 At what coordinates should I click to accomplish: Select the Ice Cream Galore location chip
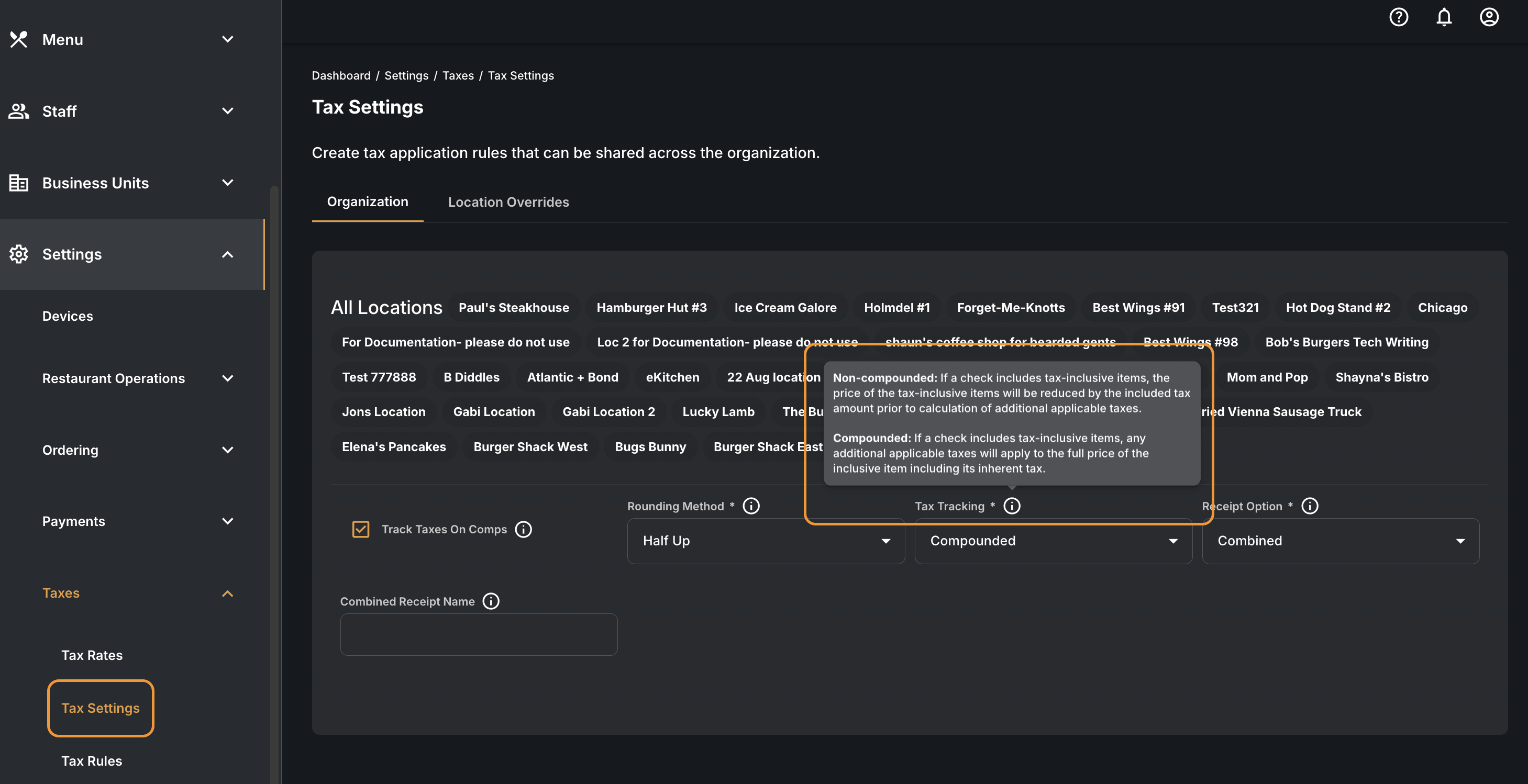[785, 307]
